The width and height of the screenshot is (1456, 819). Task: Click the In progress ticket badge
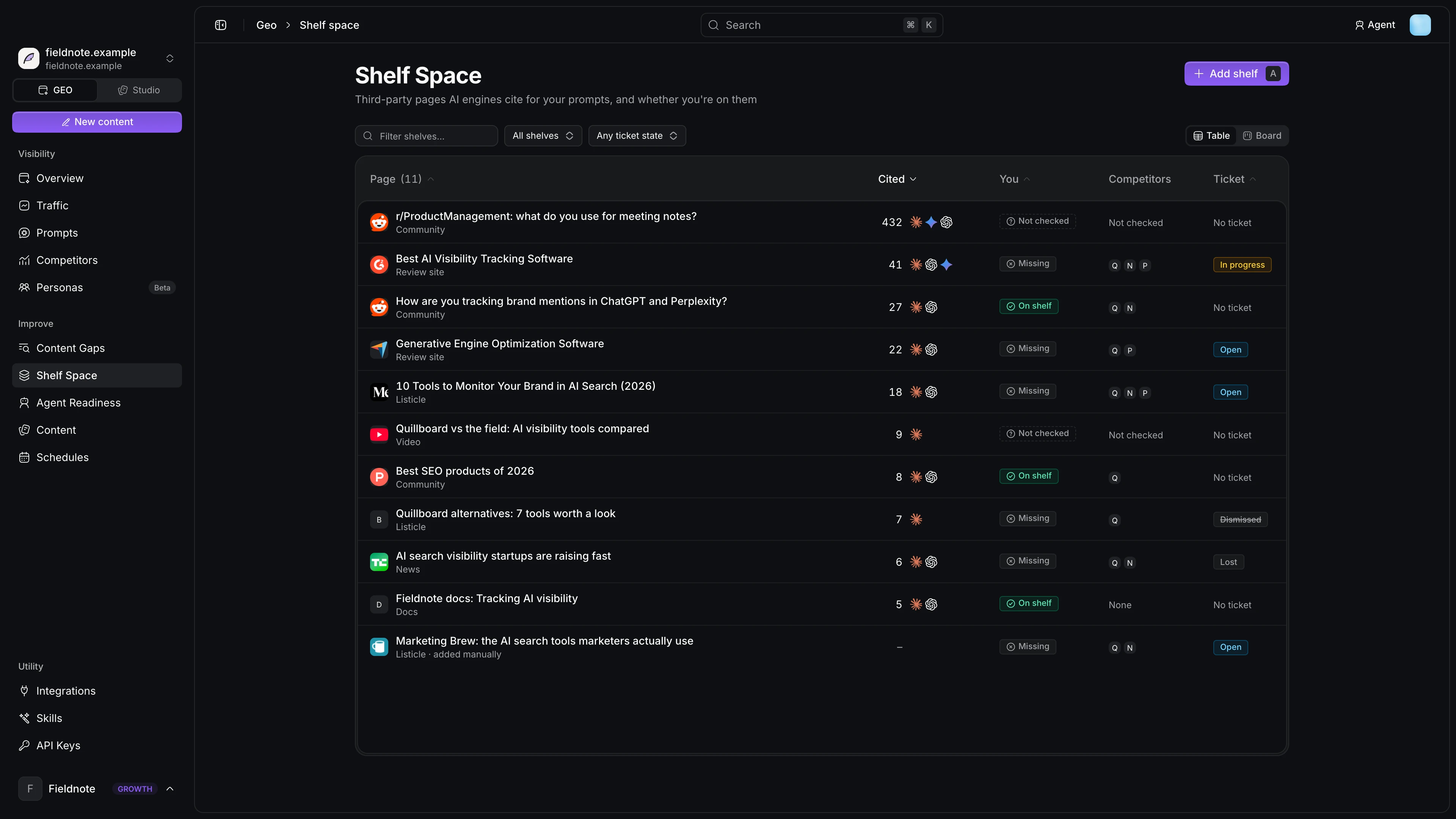pyautogui.click(x=1242, y=265)
